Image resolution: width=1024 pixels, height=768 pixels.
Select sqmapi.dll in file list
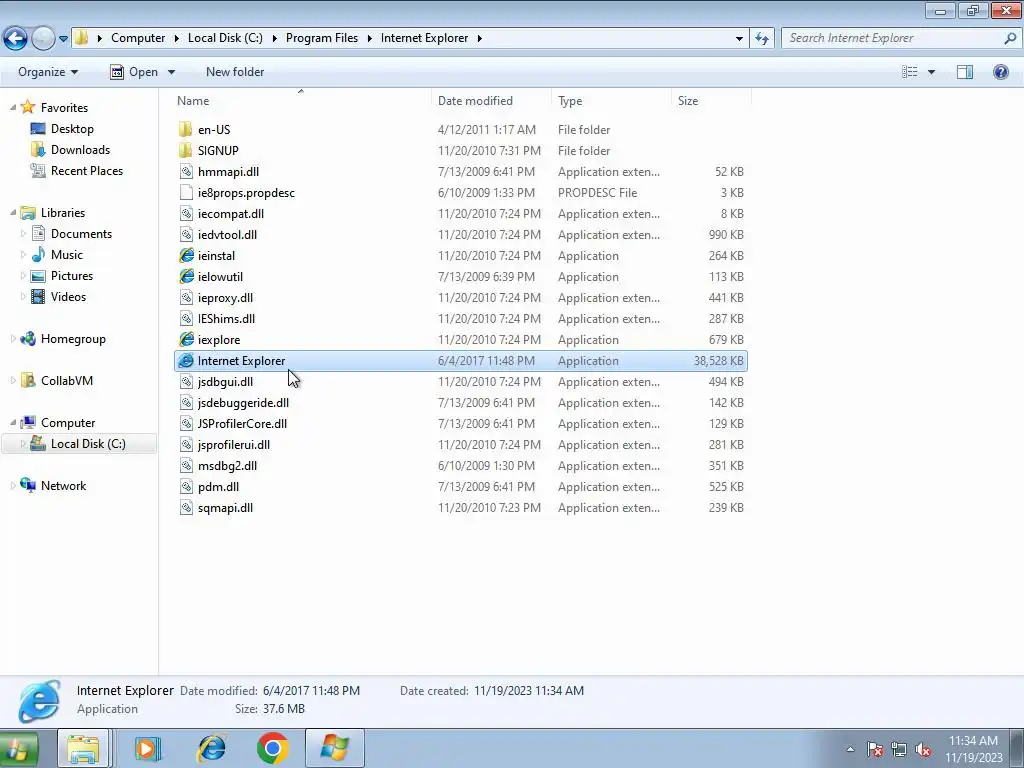click(x=225, y=507)
